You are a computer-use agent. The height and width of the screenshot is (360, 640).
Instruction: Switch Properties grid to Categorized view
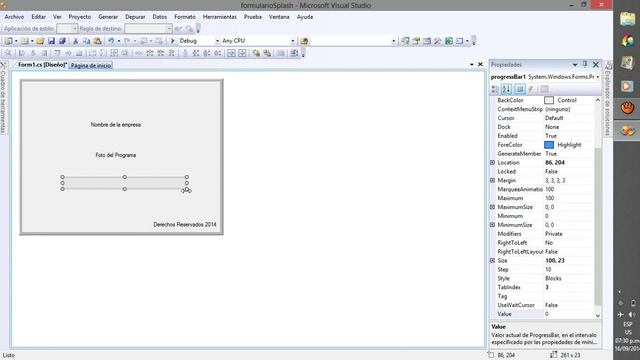[x=495, y=89]
